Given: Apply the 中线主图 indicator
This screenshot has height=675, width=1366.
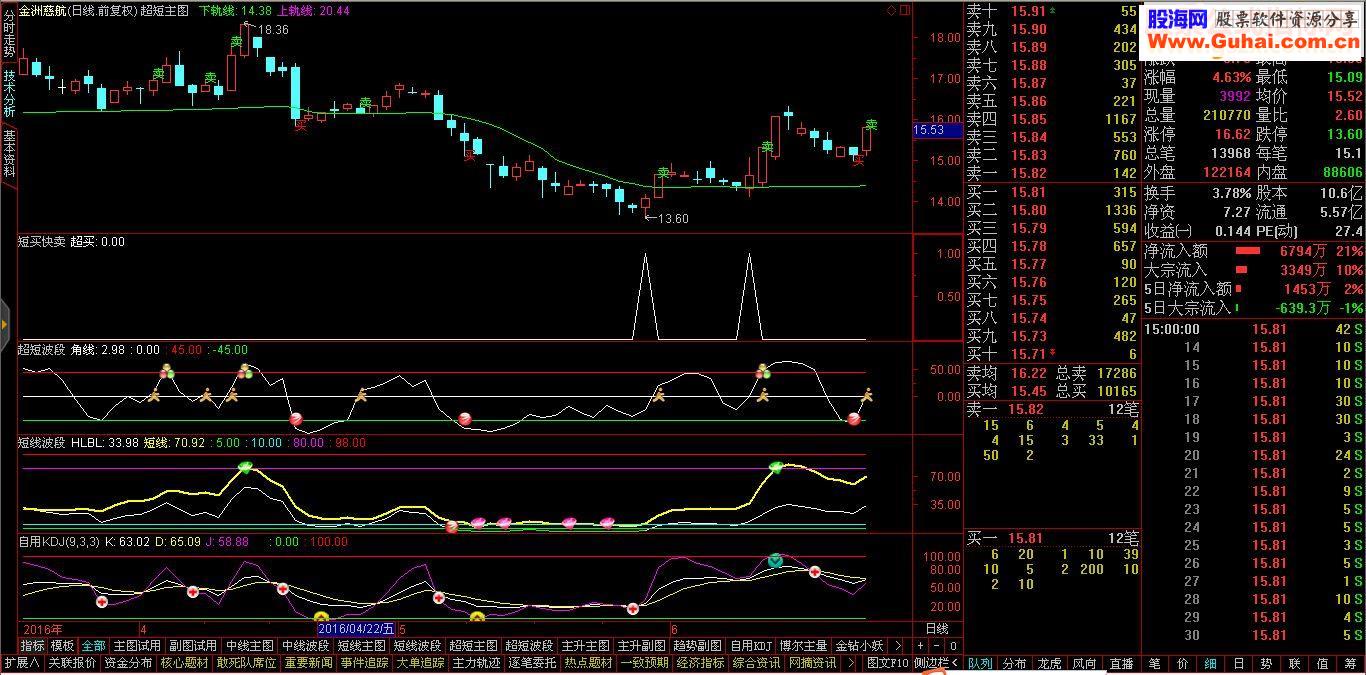Looking at the screenshot, I should 249,646.
